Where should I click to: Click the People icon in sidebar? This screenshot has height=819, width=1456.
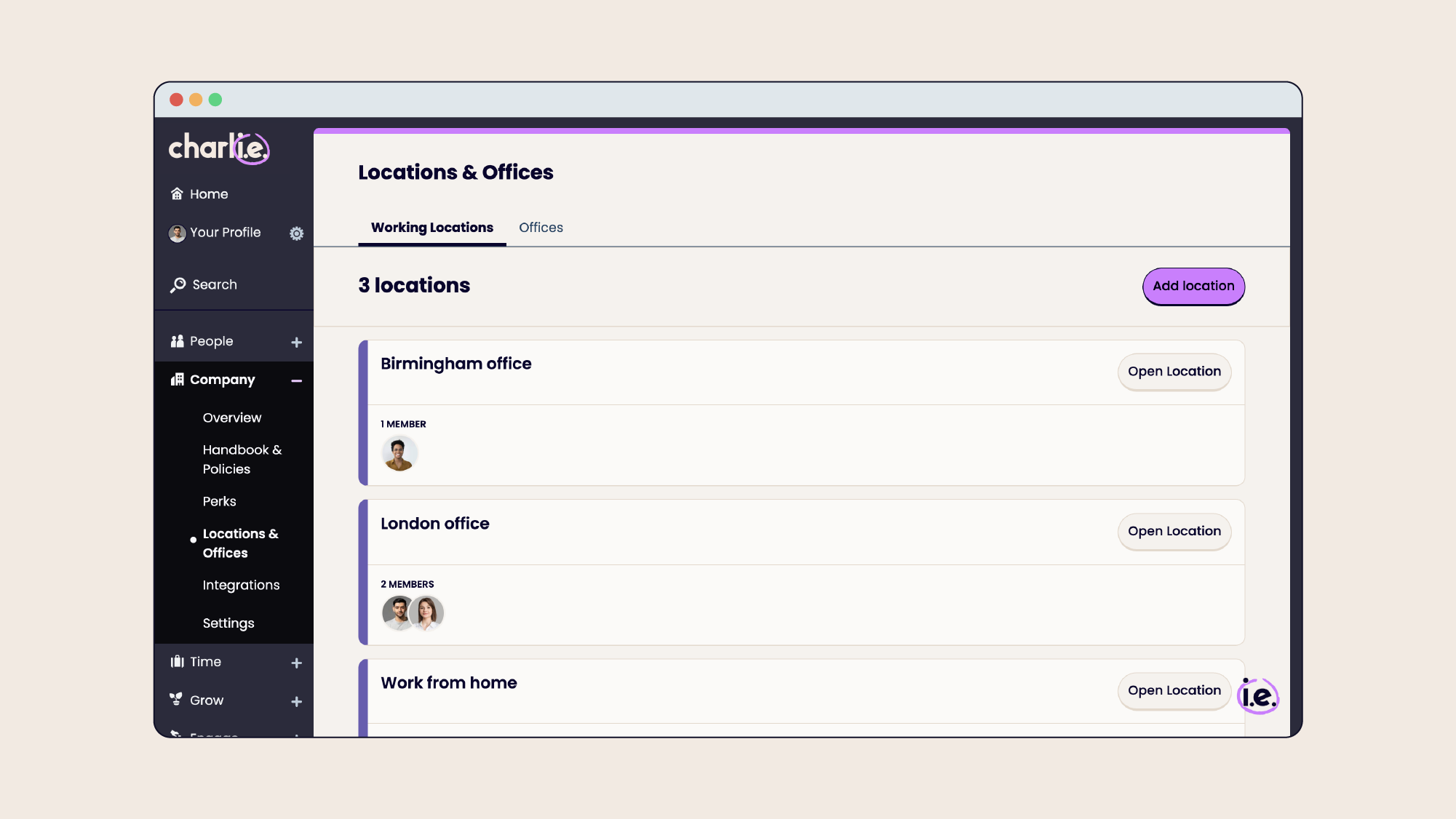(x=177, y=341)
